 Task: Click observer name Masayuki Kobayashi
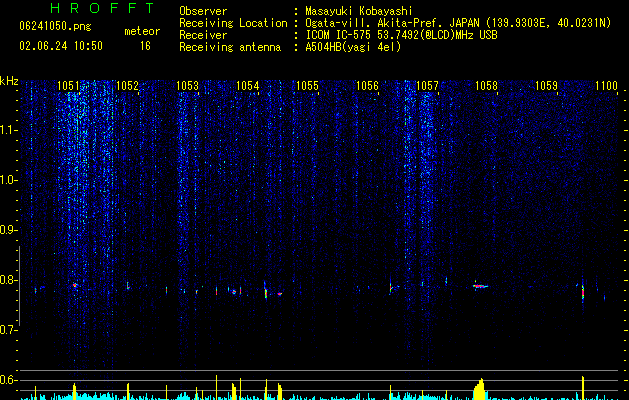tap(359, 11)
